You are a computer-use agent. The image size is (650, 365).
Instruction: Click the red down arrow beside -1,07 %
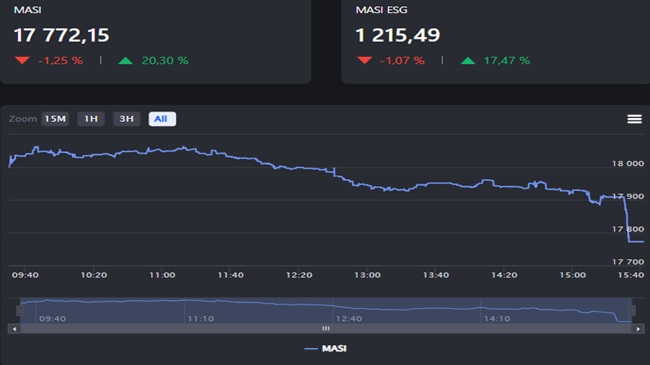click(x=364, y=61)
